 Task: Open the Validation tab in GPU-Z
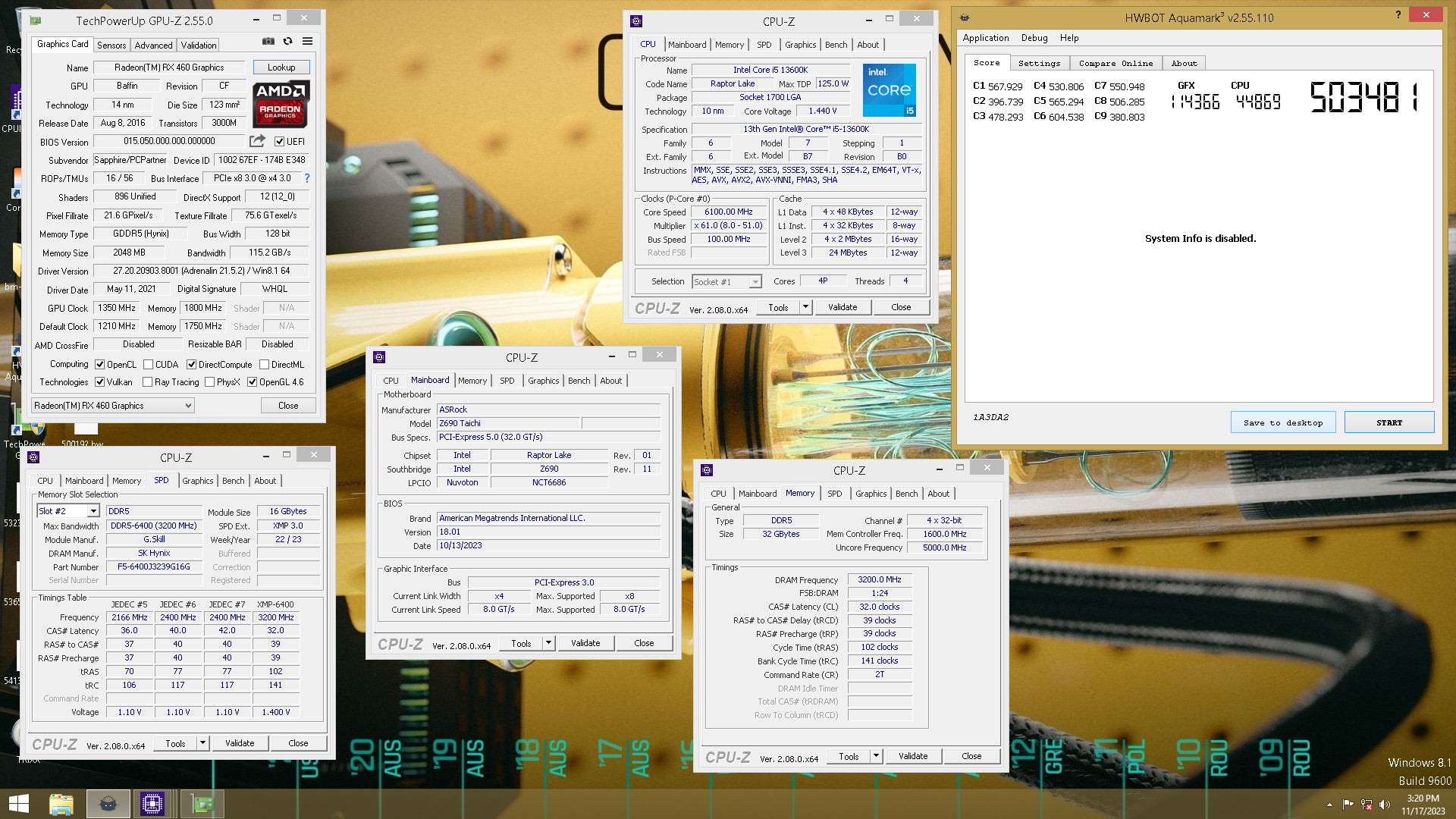199,45
